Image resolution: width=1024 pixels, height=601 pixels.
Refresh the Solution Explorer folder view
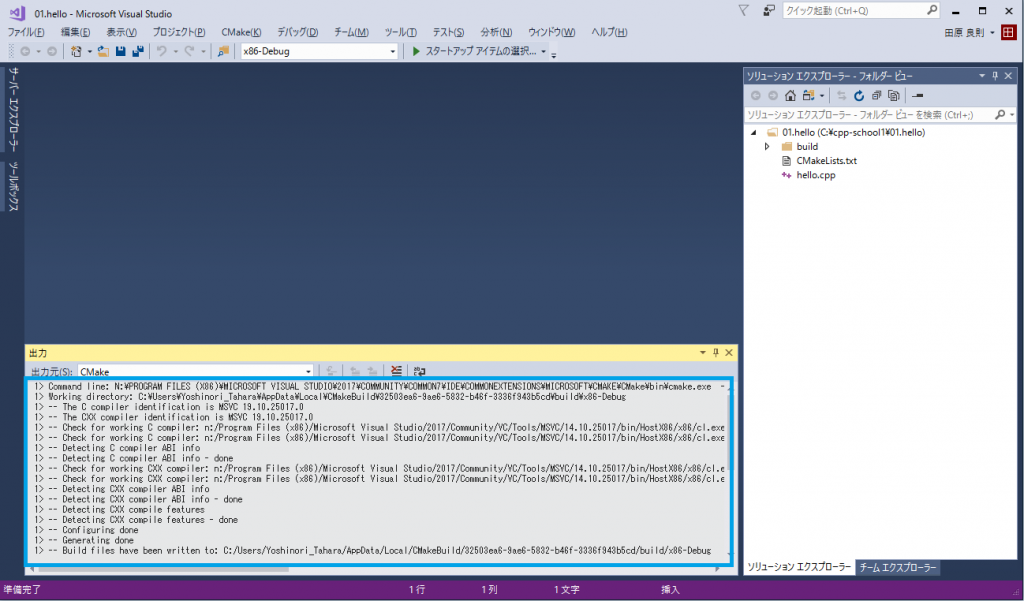[859, 95]
